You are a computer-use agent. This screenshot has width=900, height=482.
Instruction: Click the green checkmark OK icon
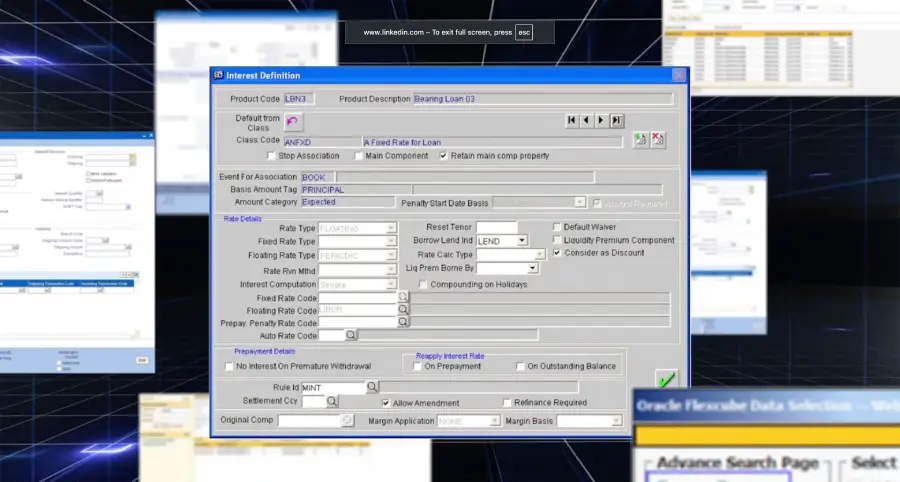(666, 380)
